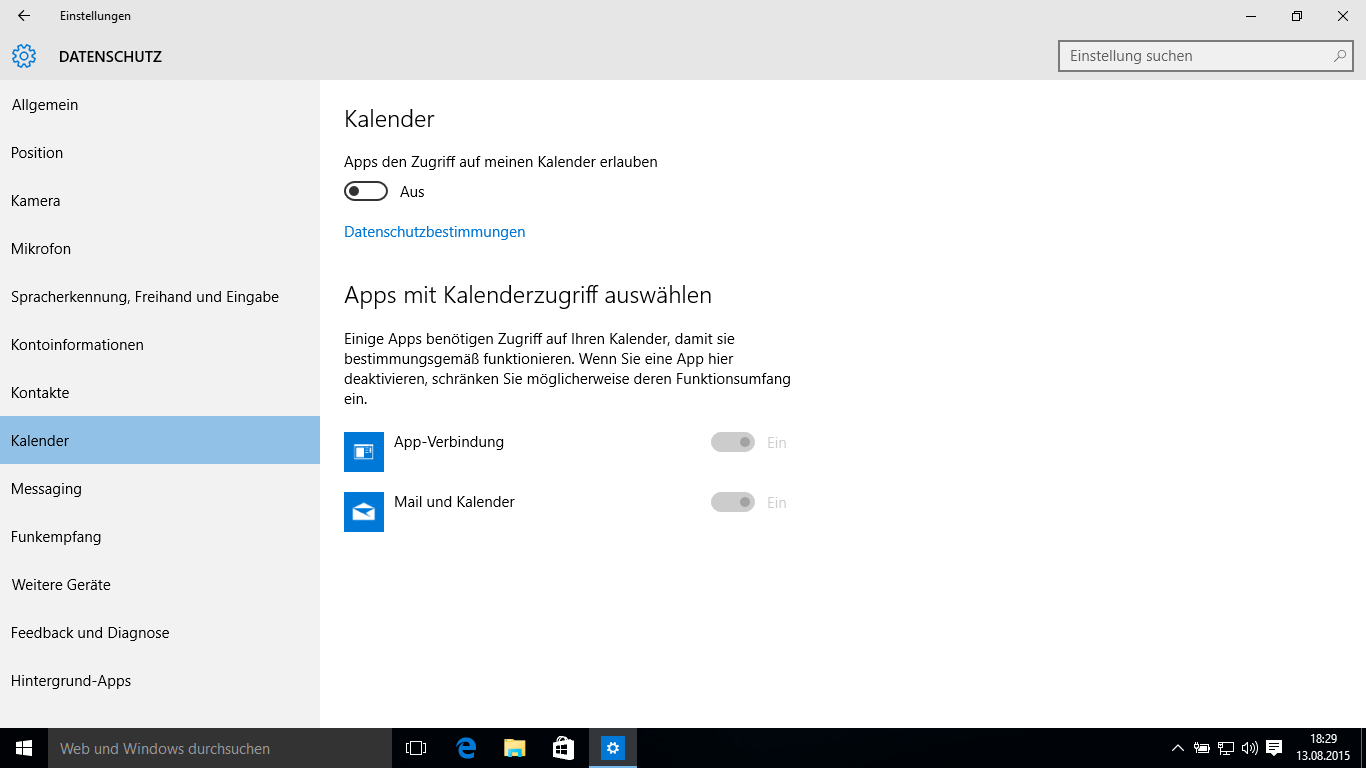This screenshot has width=1366, height=768.
Task: Click the App-Verbindung app icon
Action: (364, 452)
